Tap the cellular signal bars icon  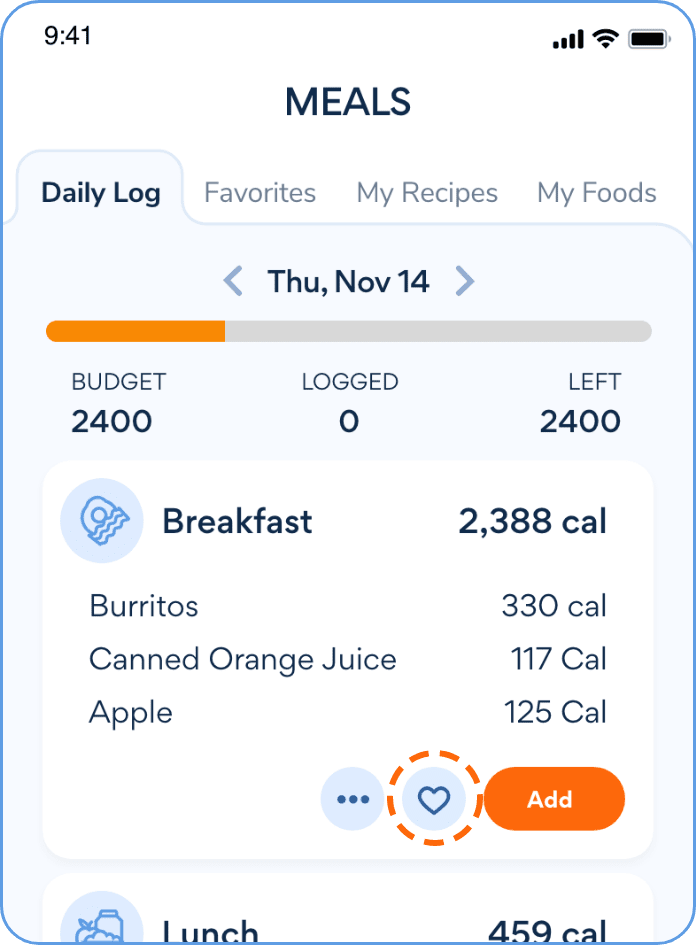(x=567, y=40)
